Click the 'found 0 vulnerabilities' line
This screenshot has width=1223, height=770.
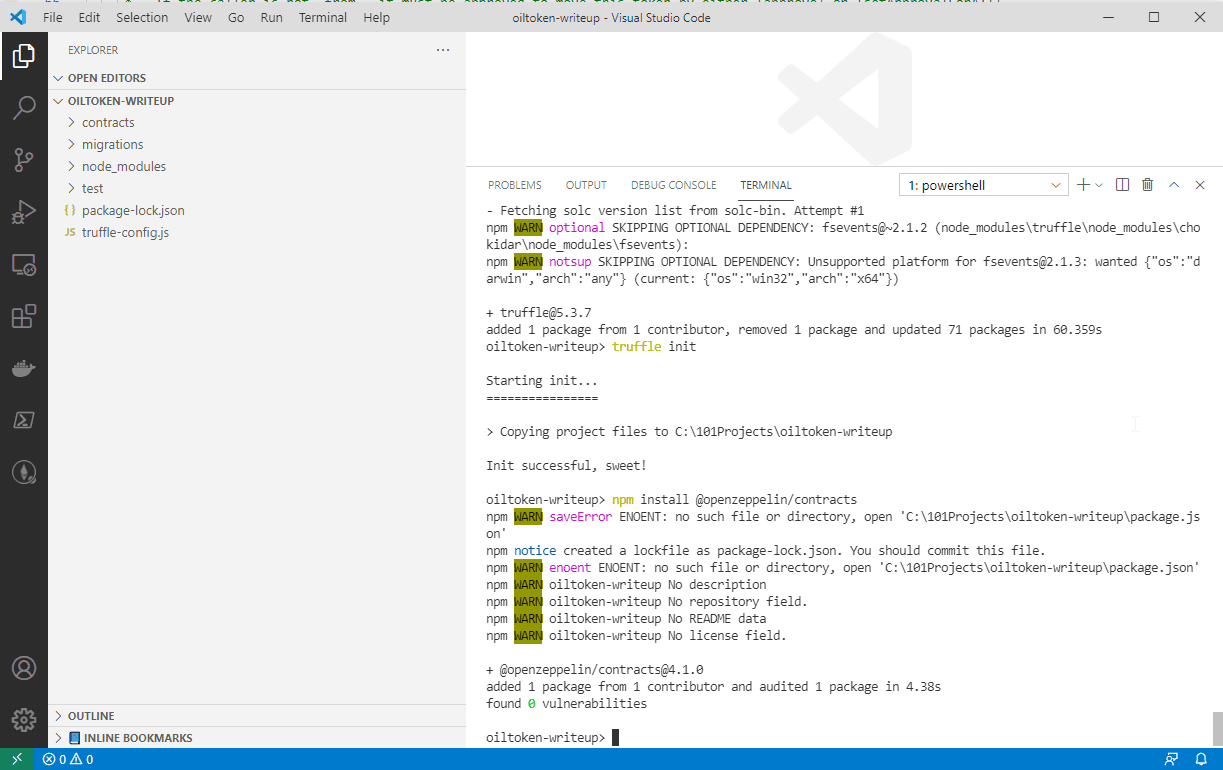(x=566, y=704)
